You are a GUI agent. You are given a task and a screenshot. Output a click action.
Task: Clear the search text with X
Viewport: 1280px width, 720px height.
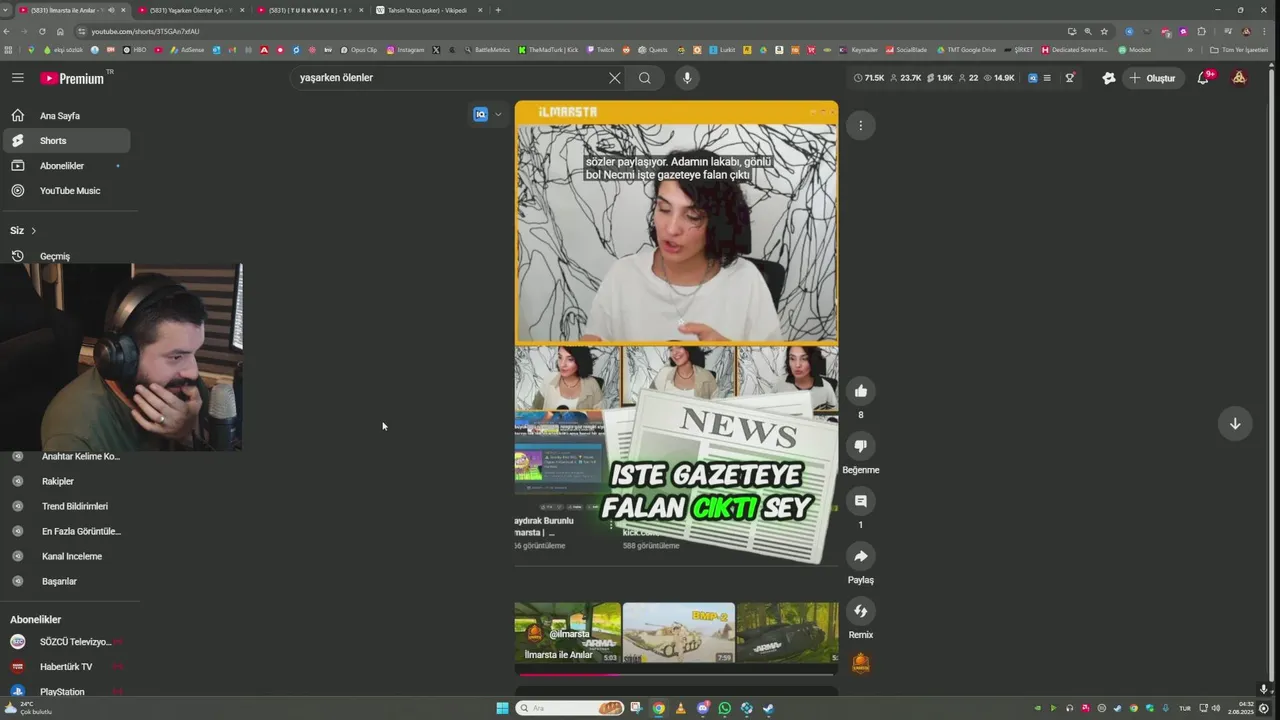pos(614,78)
